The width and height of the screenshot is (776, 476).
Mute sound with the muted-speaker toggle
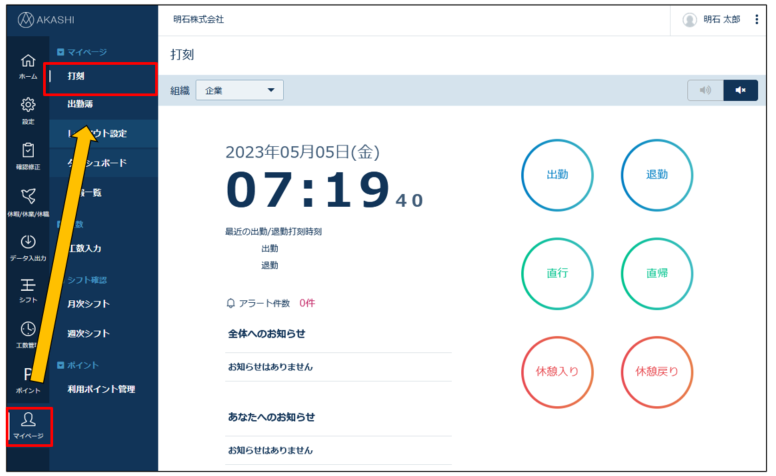click(740, 90)
